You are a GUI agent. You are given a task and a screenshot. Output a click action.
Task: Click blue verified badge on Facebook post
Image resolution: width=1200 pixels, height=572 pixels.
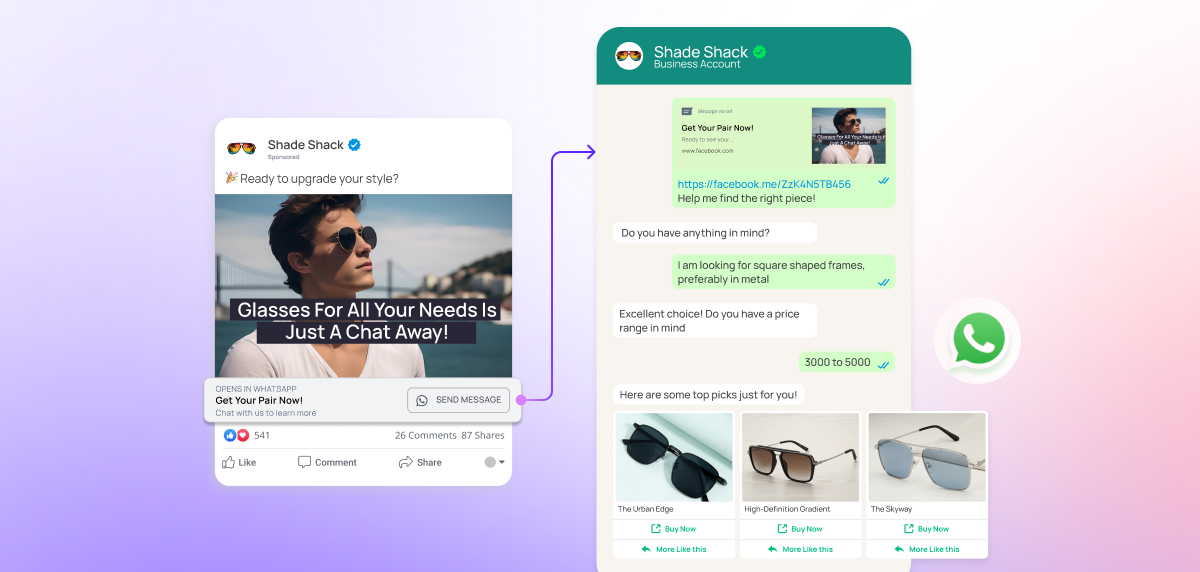pos(354,145)
